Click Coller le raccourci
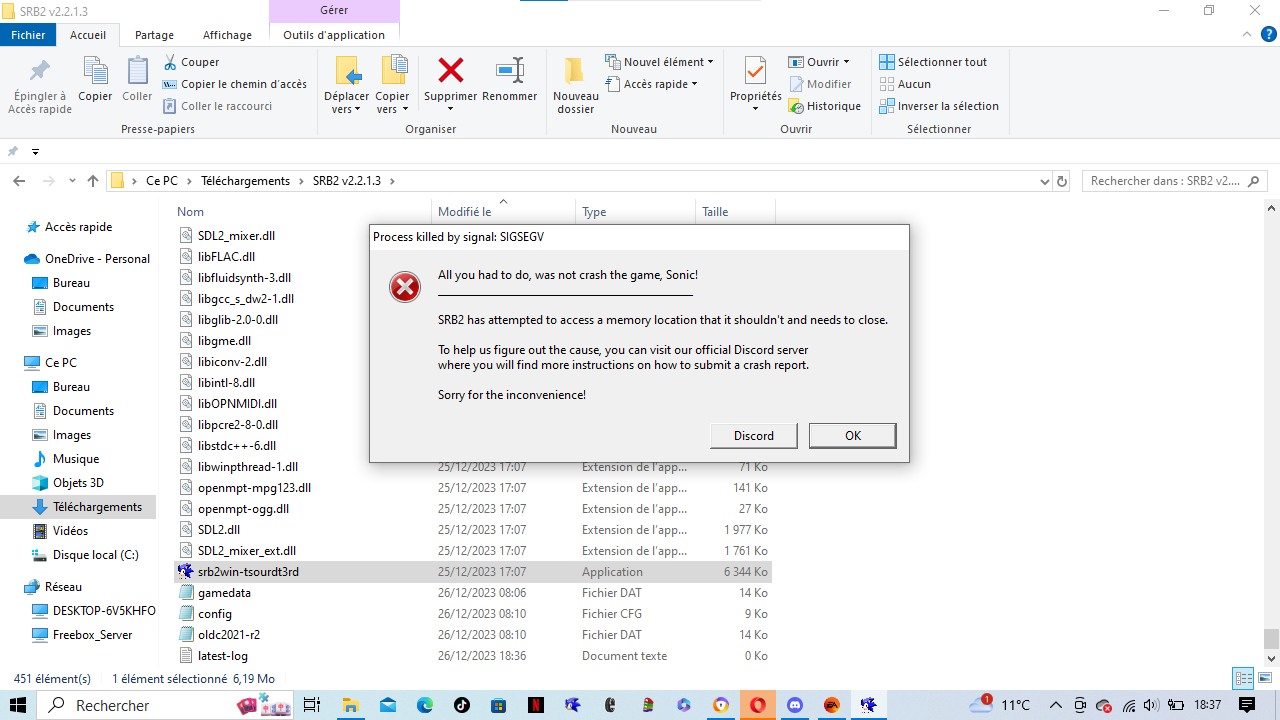1280x720 pixels. [x=217, y=106]
